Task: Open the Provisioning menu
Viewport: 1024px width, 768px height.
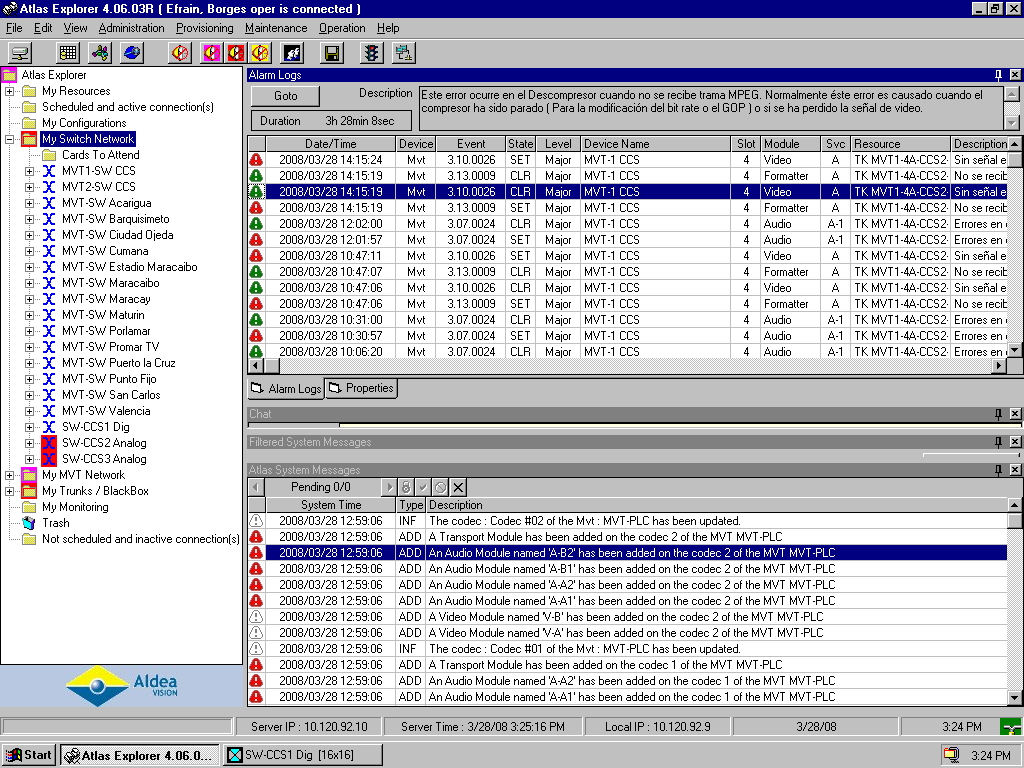Action: 204,28
